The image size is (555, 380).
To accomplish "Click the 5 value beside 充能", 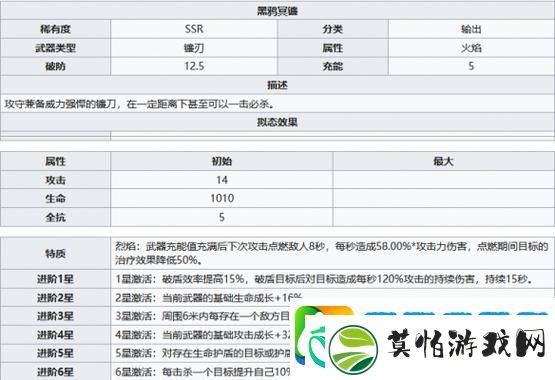I will [471, 66].
